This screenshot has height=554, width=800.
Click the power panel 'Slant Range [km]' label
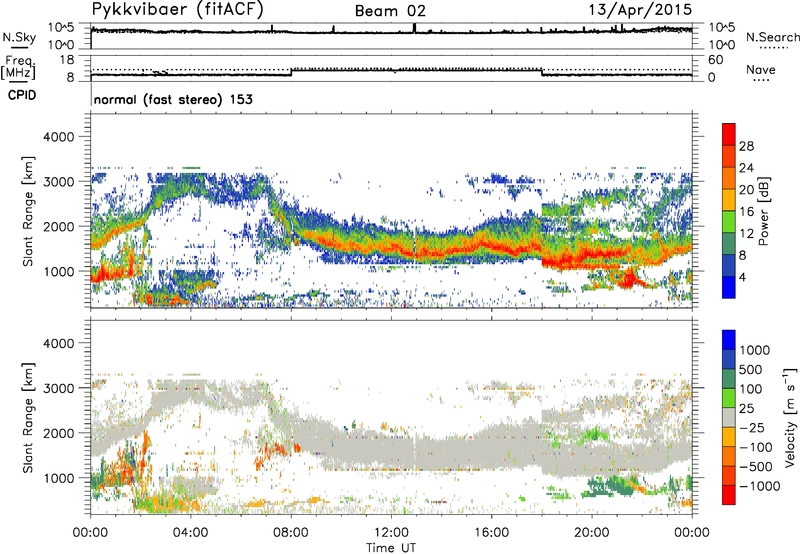(28, 211)
